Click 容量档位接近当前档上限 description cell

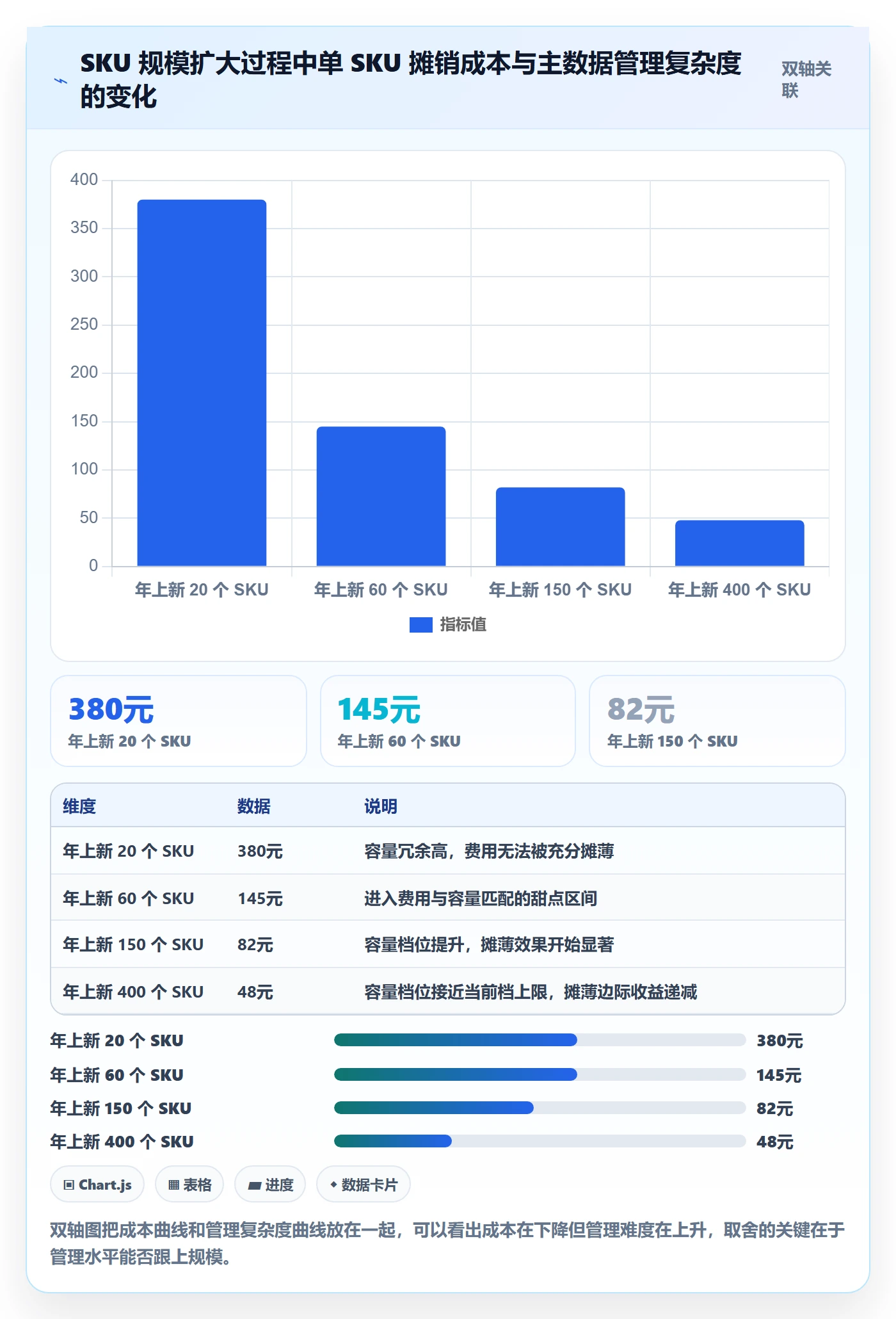(x=531, y=992)
